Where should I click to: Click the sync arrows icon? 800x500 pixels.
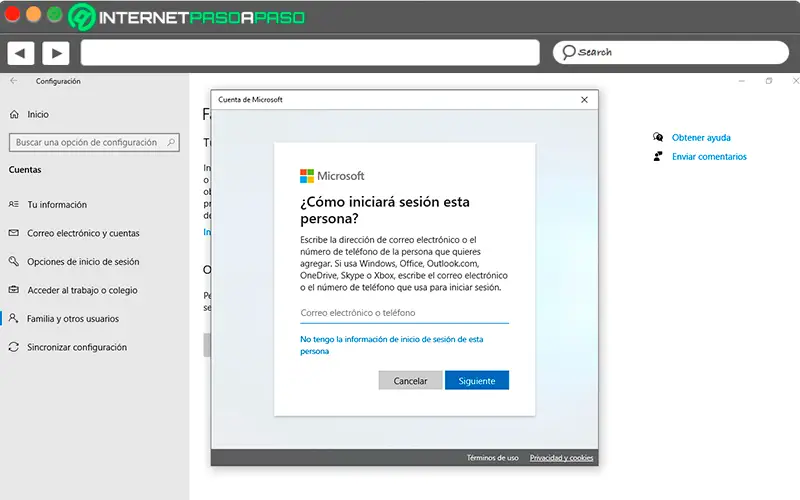[14, 347]
